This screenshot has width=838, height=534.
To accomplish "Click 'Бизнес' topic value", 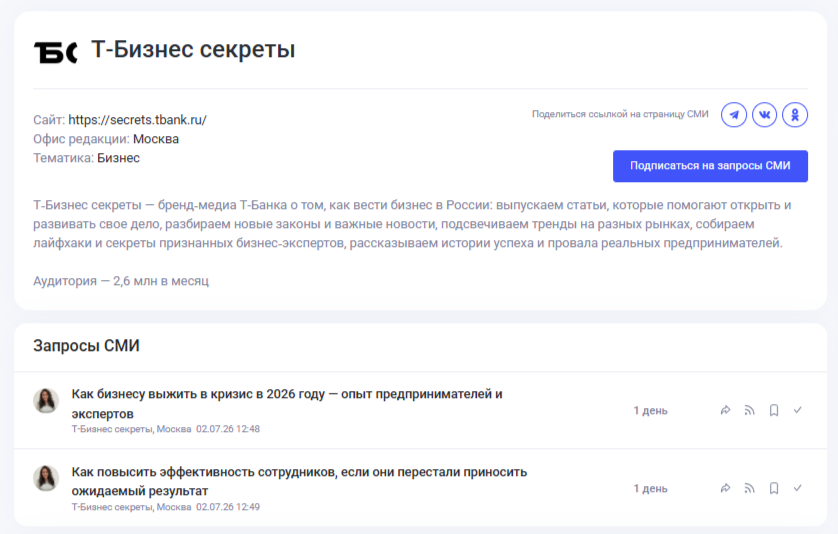I will (x=118, y=158).
